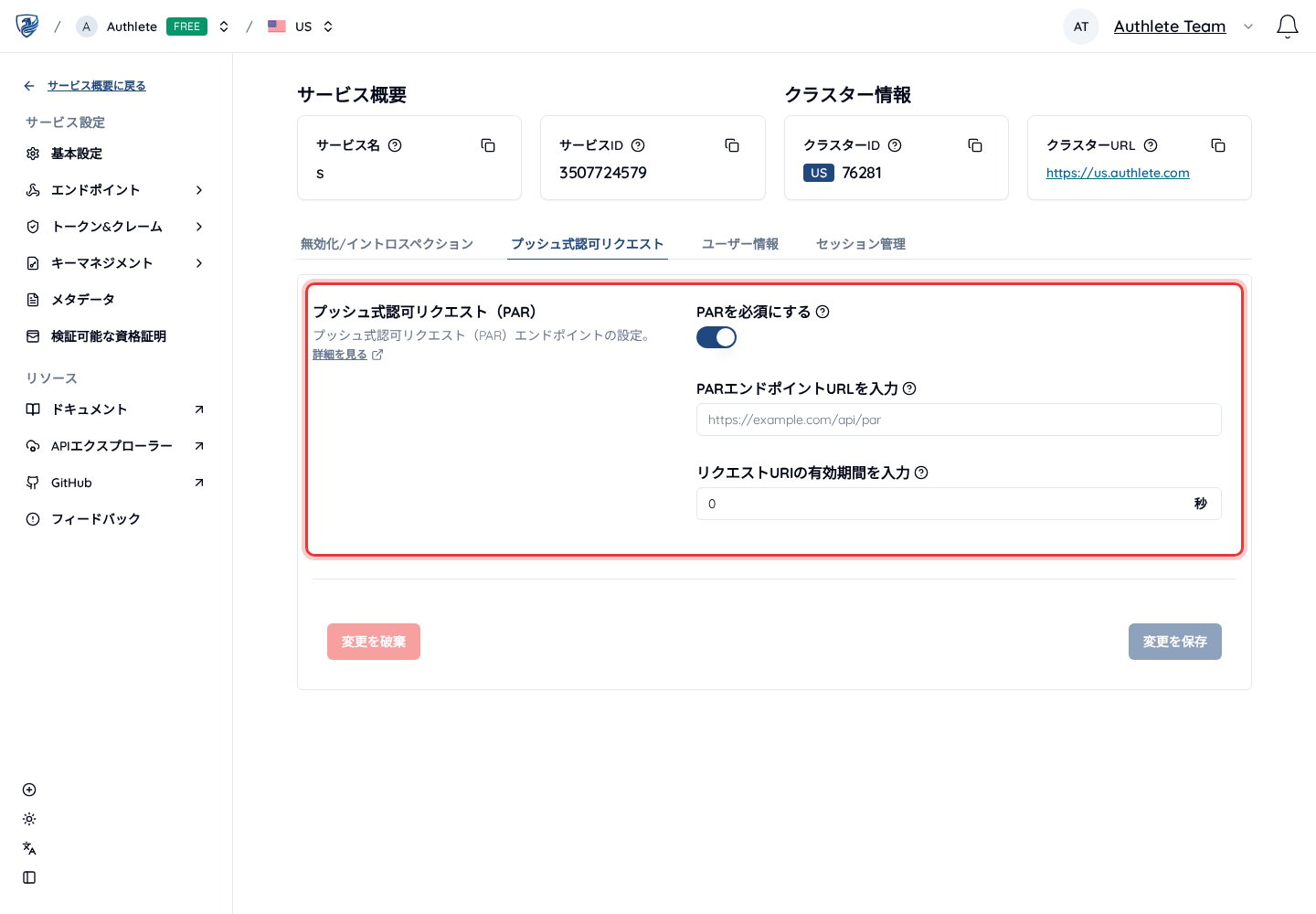Show help for クラスターURL
This screenshot has width=1316, height=914.
tap(1151, 145)
